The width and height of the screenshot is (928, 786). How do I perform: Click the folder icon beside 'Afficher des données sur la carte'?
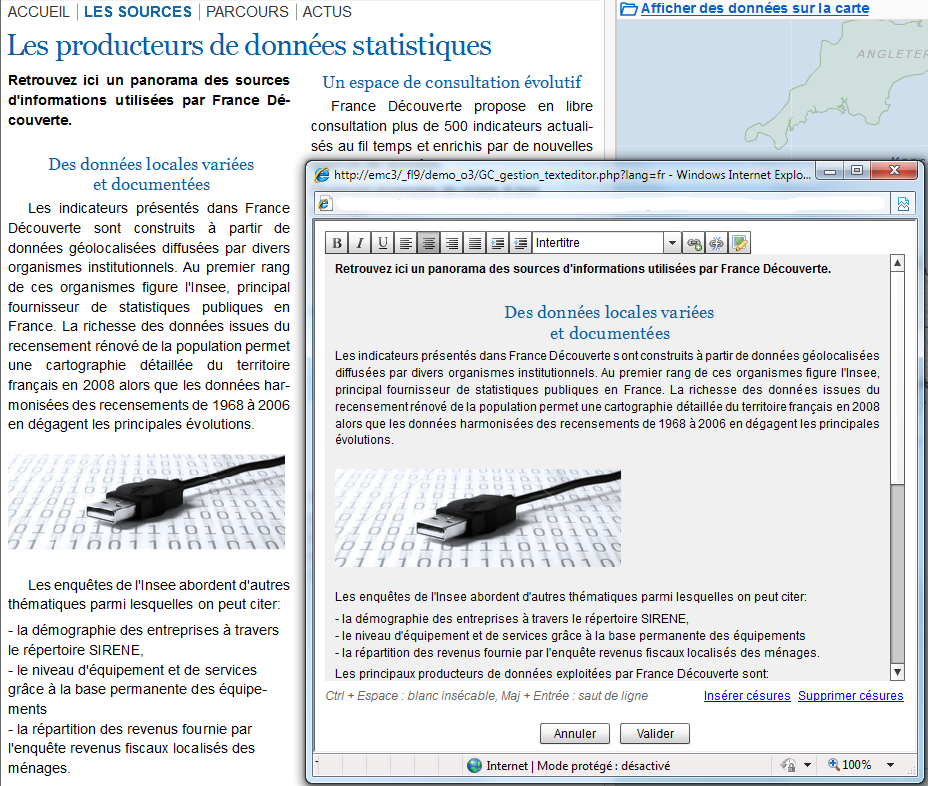[x=629, y=9]
